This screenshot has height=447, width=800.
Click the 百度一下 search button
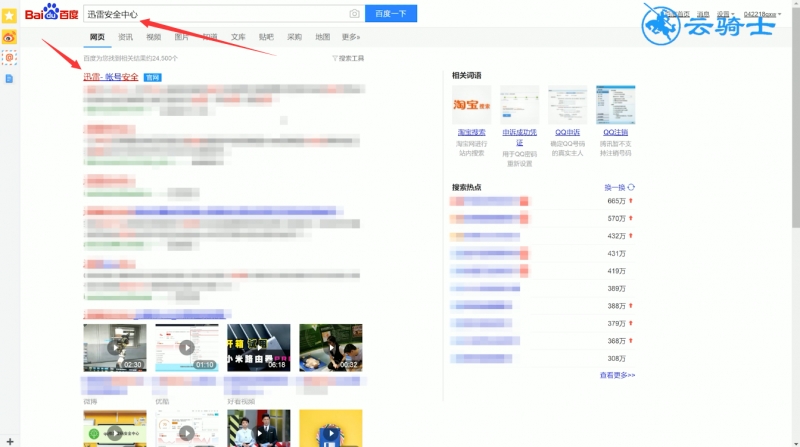(x=391, y=14)
